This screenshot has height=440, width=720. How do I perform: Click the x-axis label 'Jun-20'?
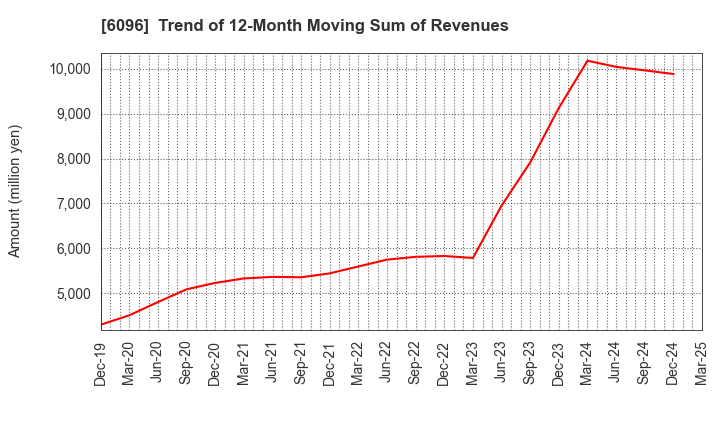157,361
